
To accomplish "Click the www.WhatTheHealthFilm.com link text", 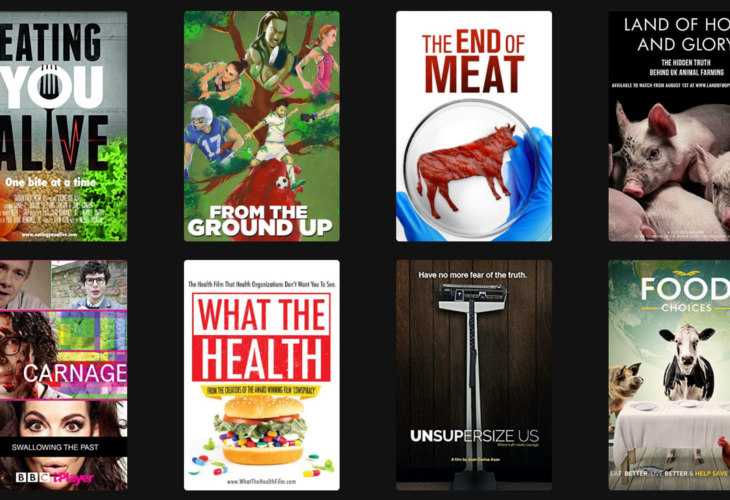I will (261, 481).
